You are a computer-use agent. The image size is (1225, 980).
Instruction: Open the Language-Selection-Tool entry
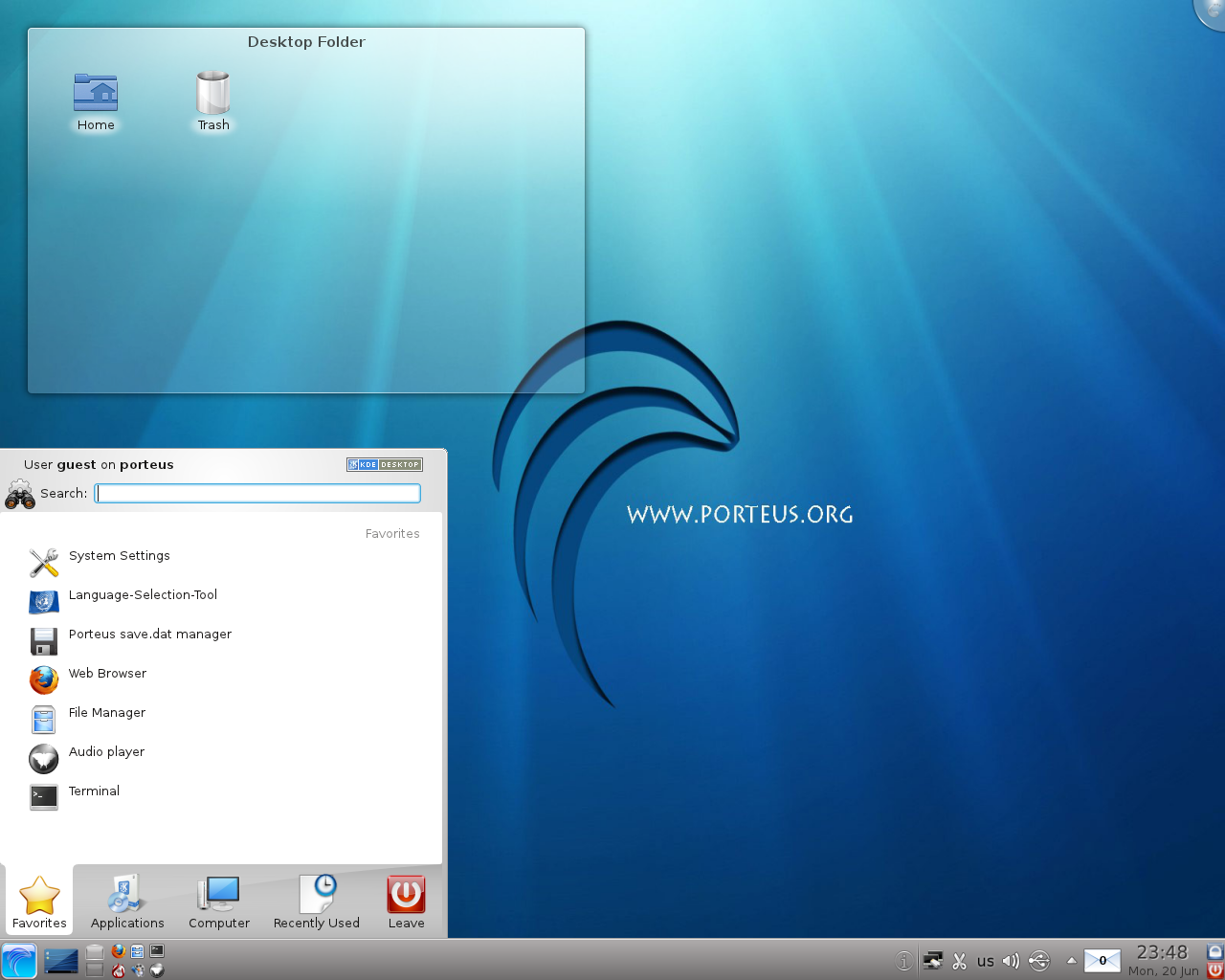click(x=143, y=594)
